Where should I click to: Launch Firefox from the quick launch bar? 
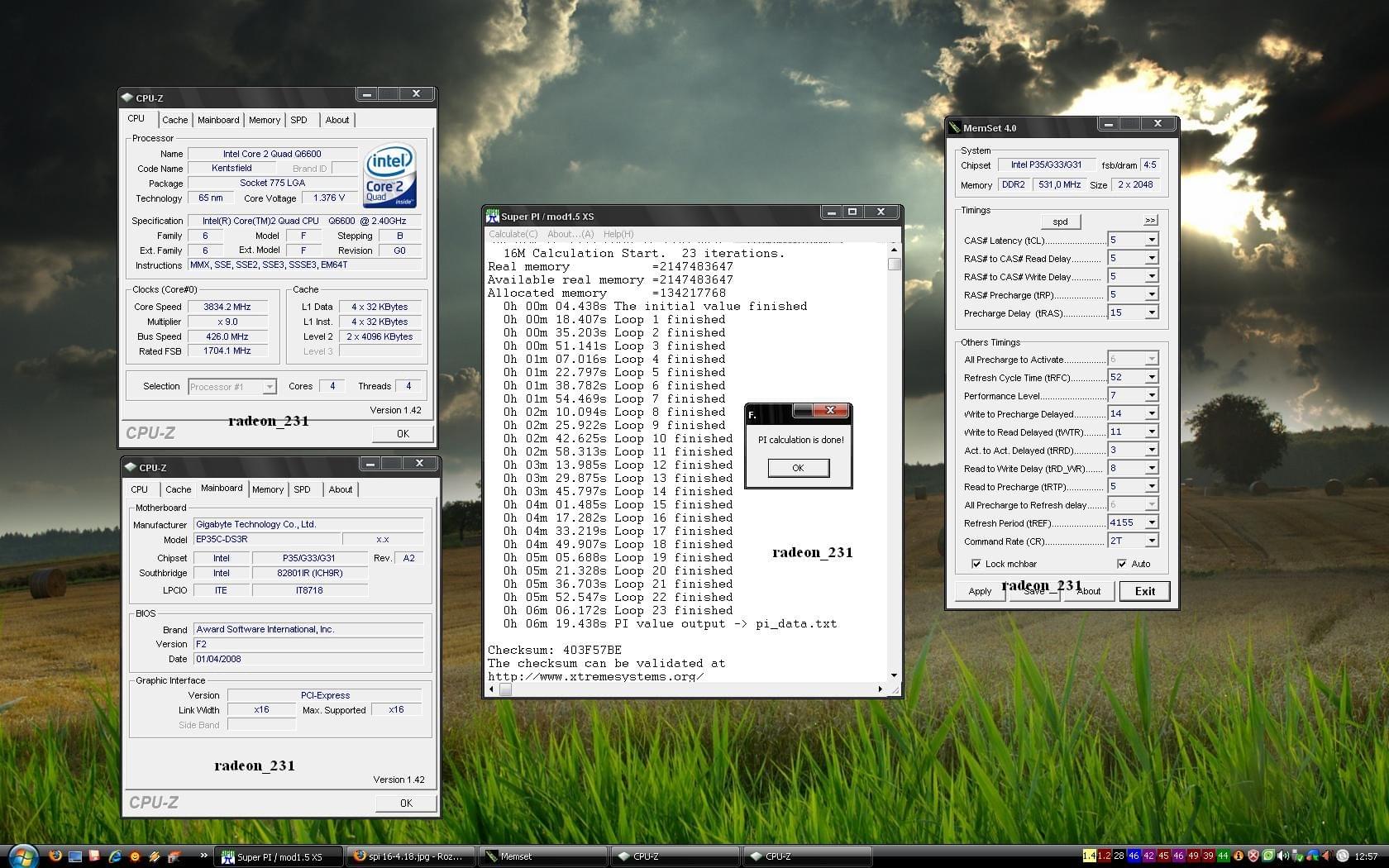click(x=55, y=856)
